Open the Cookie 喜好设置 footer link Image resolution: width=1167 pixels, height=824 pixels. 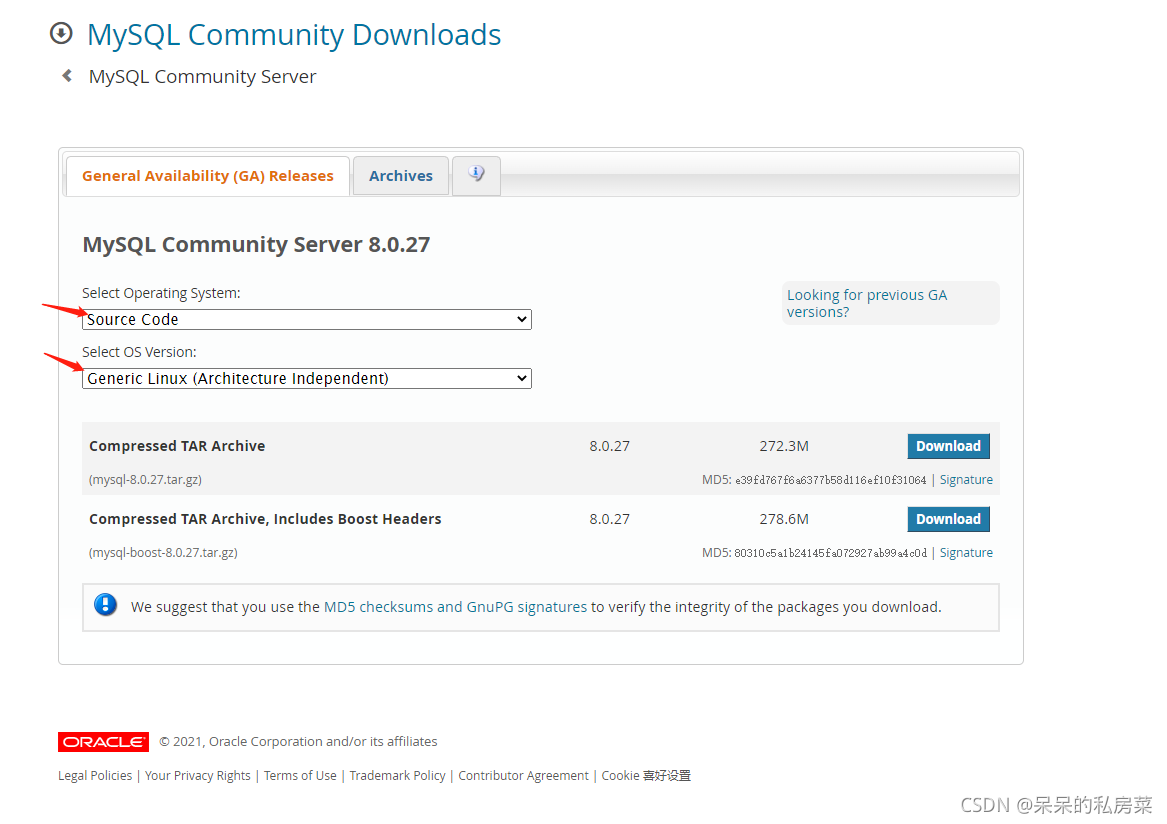[x=646, y=776]
